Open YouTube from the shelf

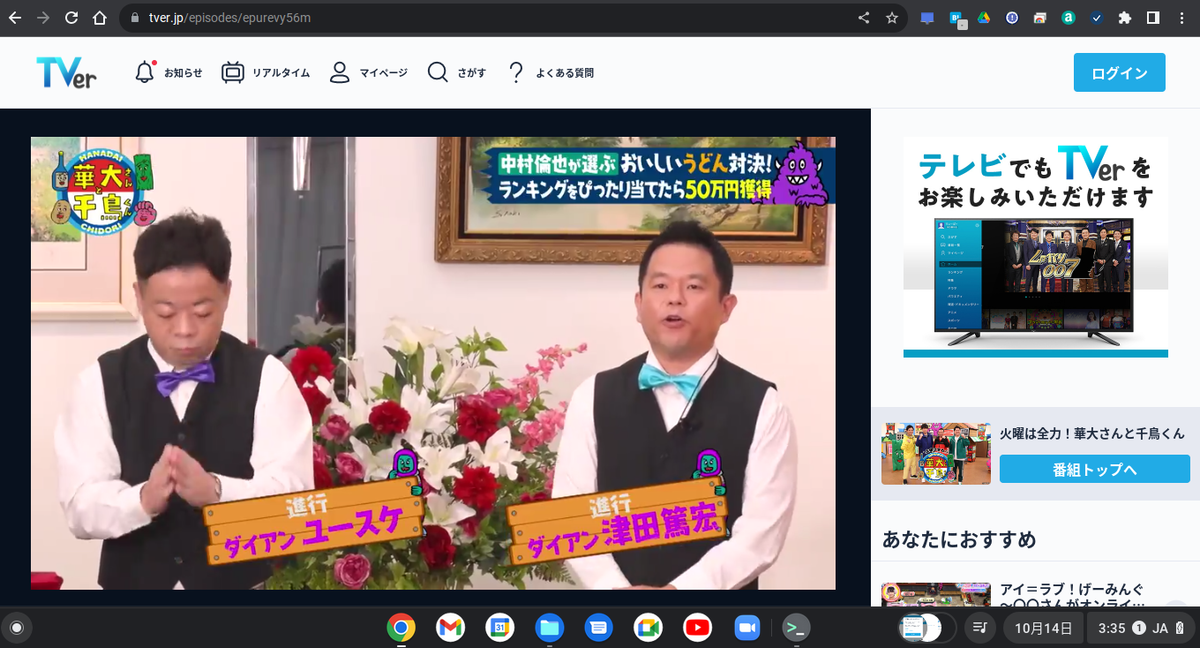(697, 628)
